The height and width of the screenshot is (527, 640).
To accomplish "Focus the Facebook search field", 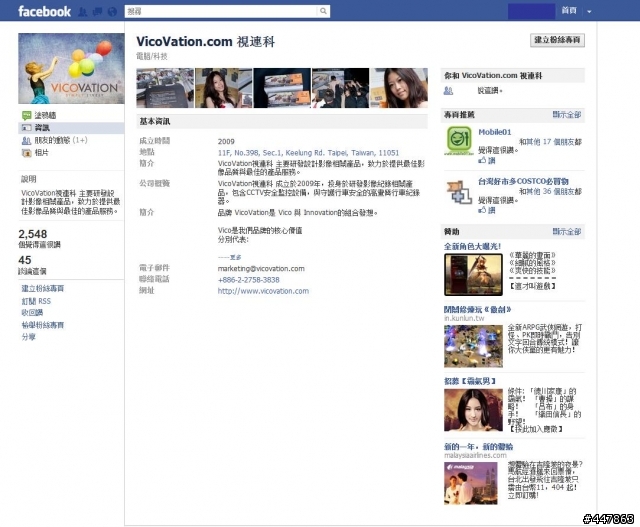I will 221,11.
